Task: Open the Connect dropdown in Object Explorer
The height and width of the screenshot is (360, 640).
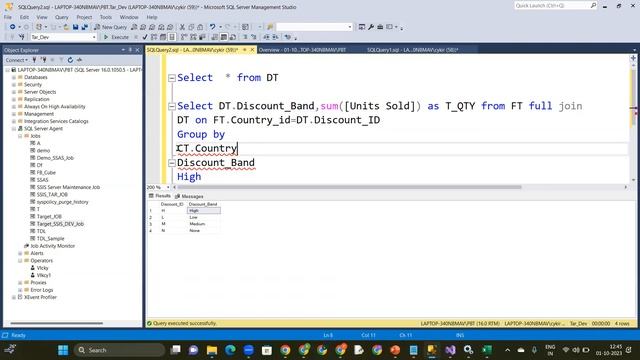Action: (x=17, y=60)
